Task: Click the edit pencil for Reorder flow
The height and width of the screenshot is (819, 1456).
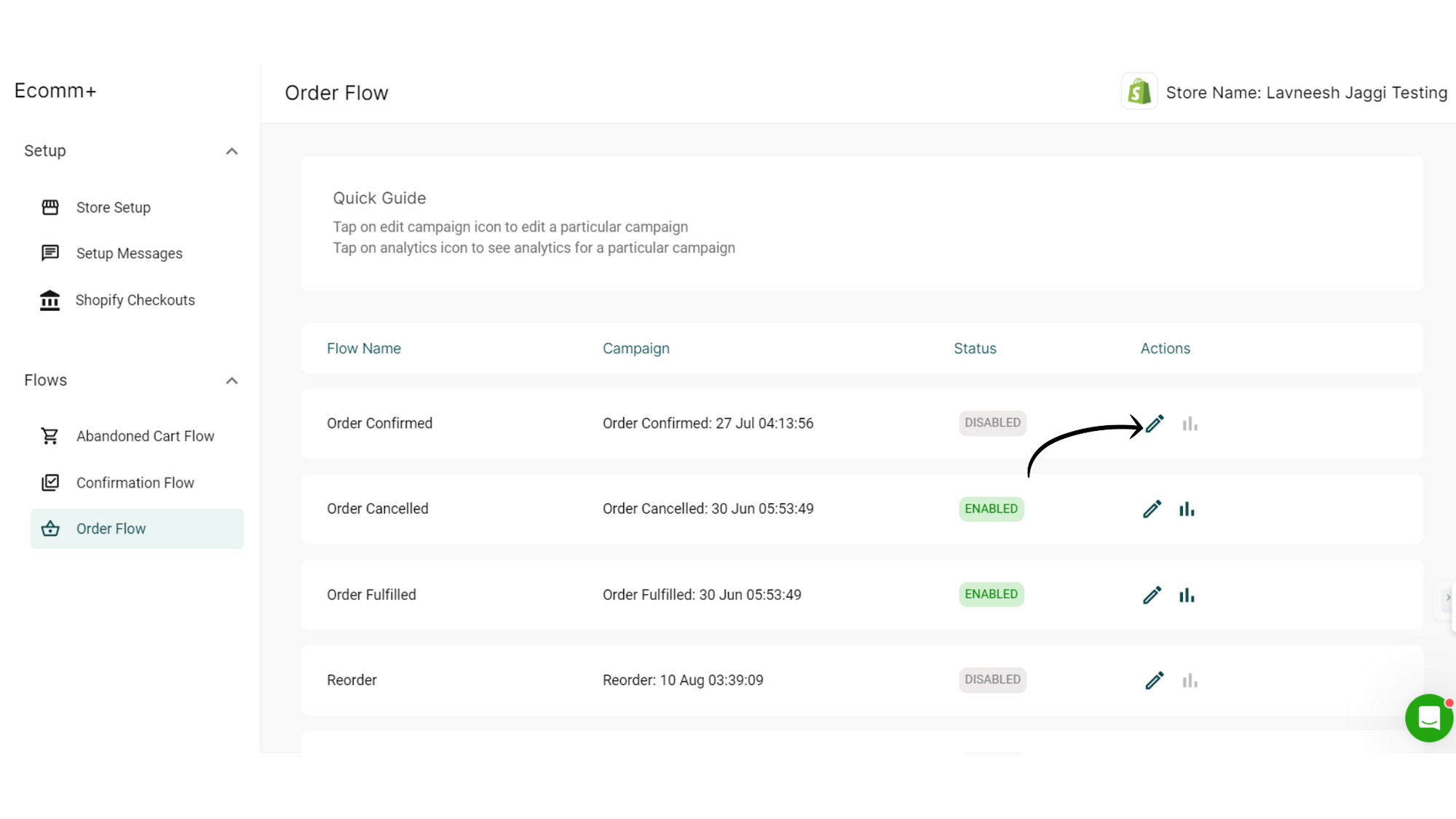Action: [1154, 680]
